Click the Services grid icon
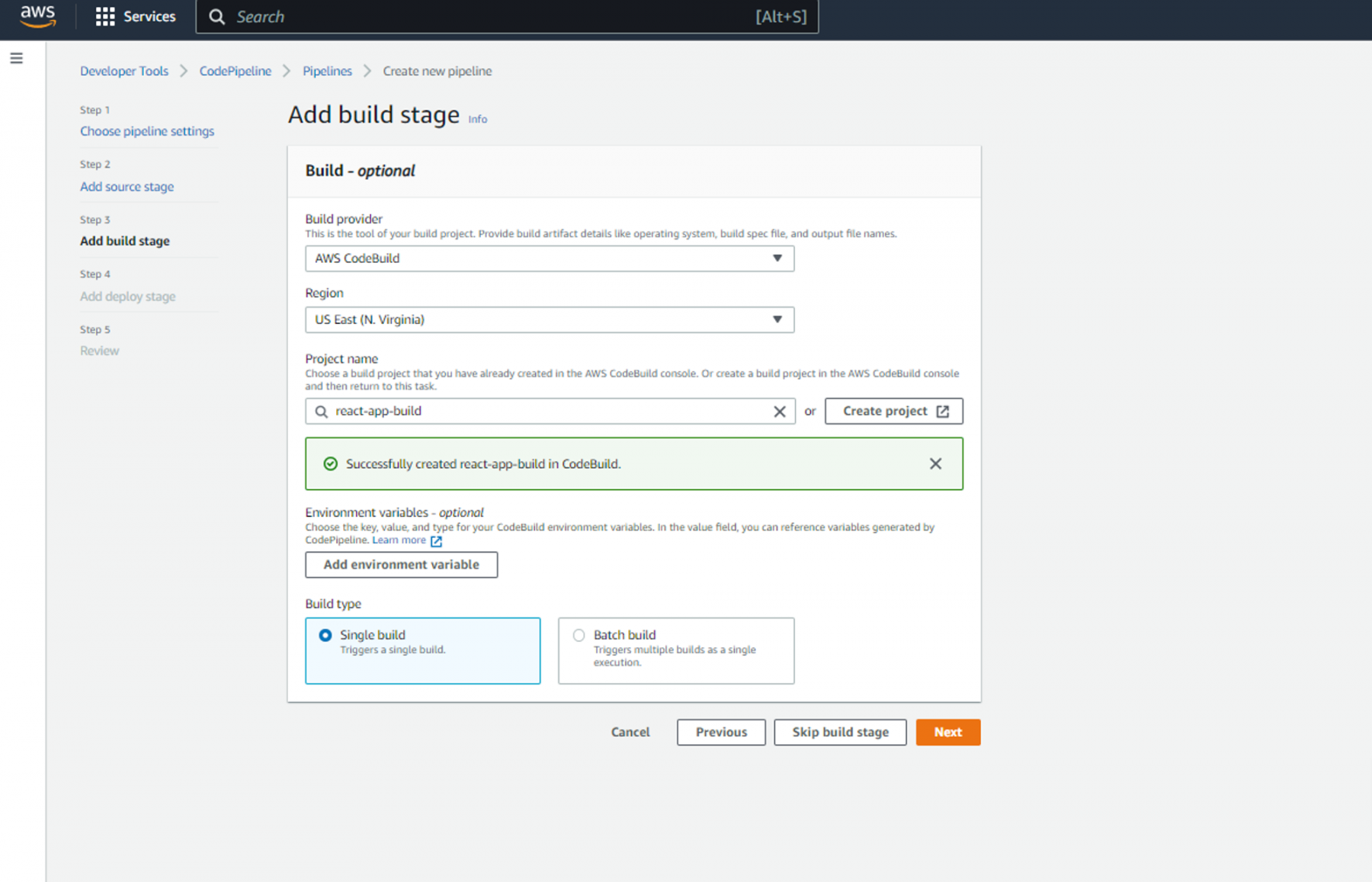The height and width of the screenshot is (882, 1372). (105, 16)
